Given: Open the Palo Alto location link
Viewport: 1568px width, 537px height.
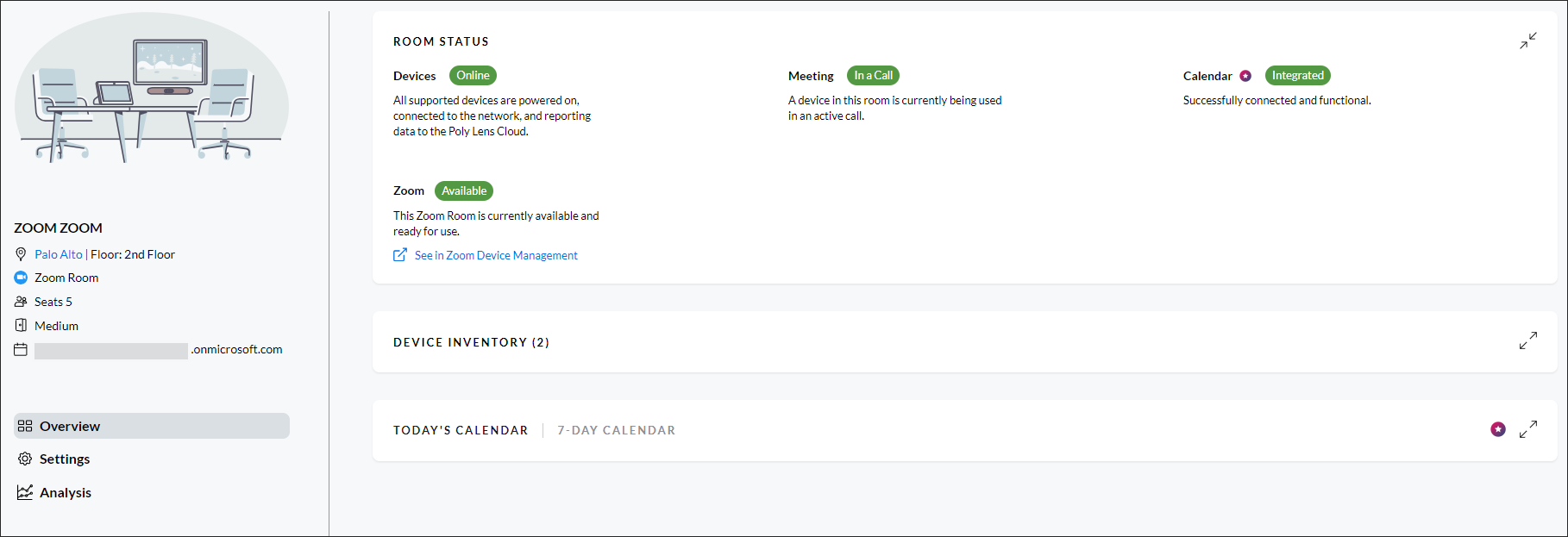Looking at the screenshot, I should tap(59, 254).
